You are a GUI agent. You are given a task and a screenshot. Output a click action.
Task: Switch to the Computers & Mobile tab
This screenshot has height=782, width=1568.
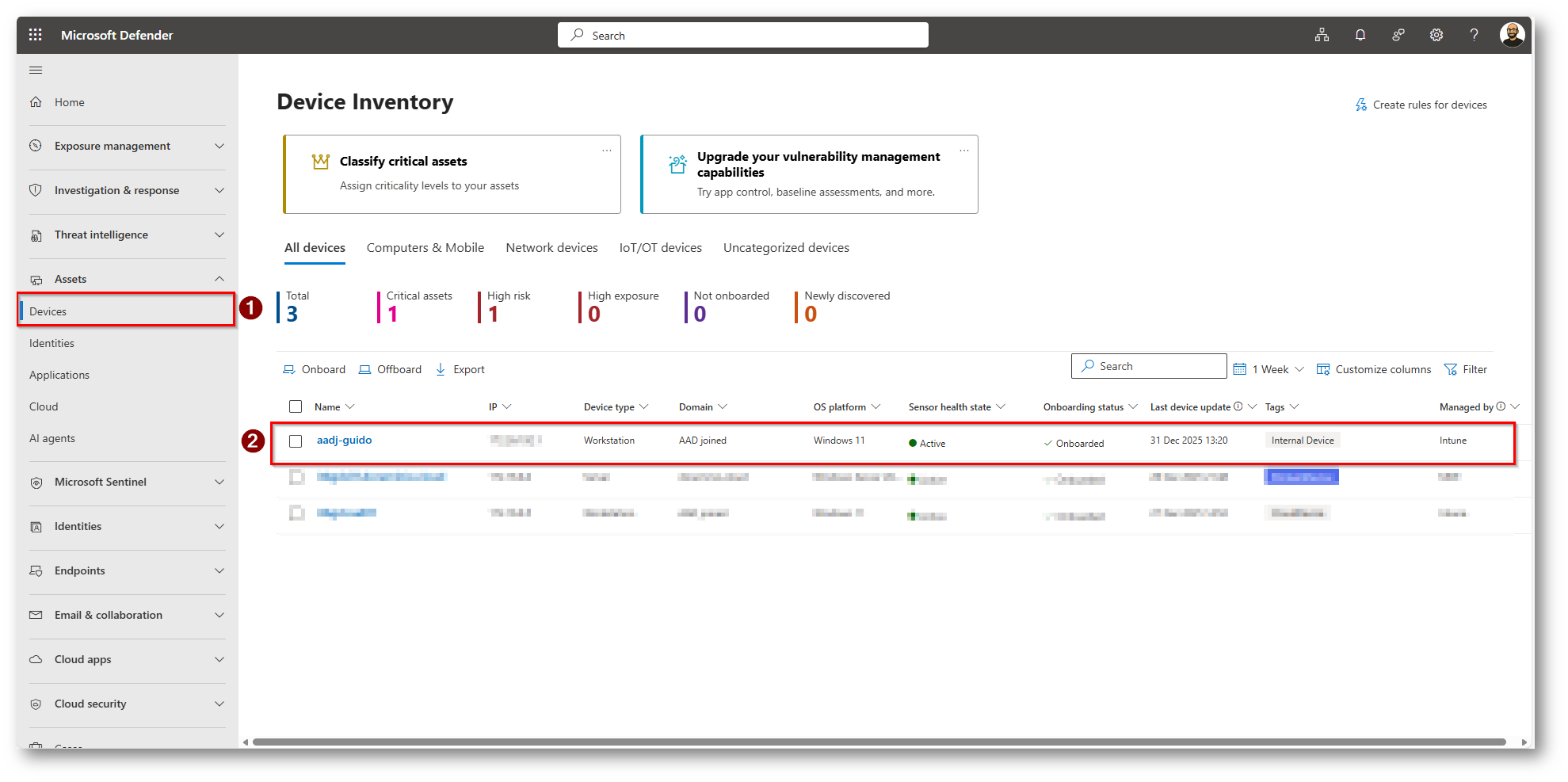[x=425, y=248]
